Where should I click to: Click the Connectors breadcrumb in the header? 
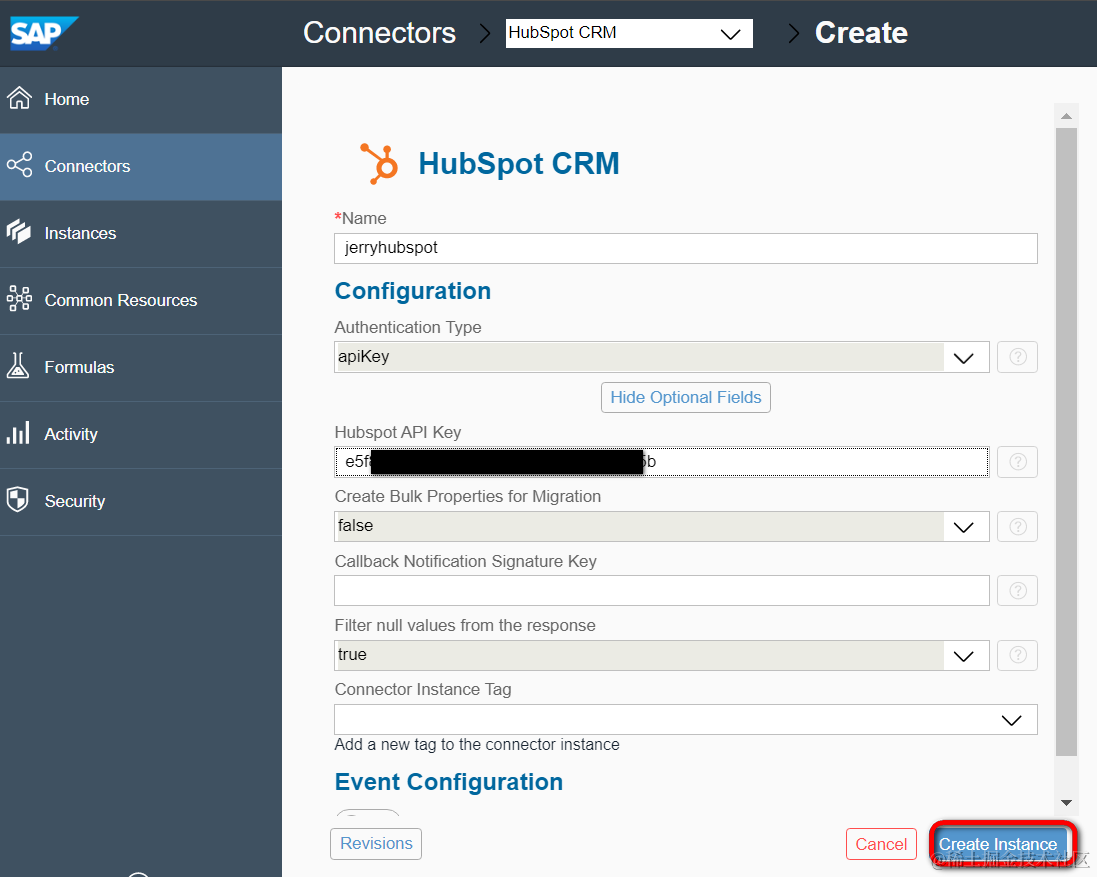(379, 33)
